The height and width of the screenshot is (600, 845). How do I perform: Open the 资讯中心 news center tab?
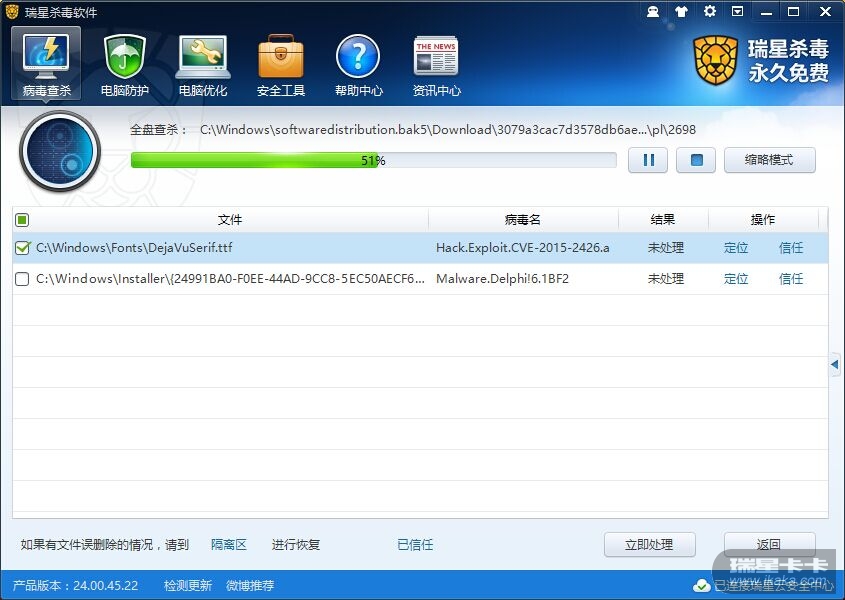pyautogui.click(x=437, y=65)
